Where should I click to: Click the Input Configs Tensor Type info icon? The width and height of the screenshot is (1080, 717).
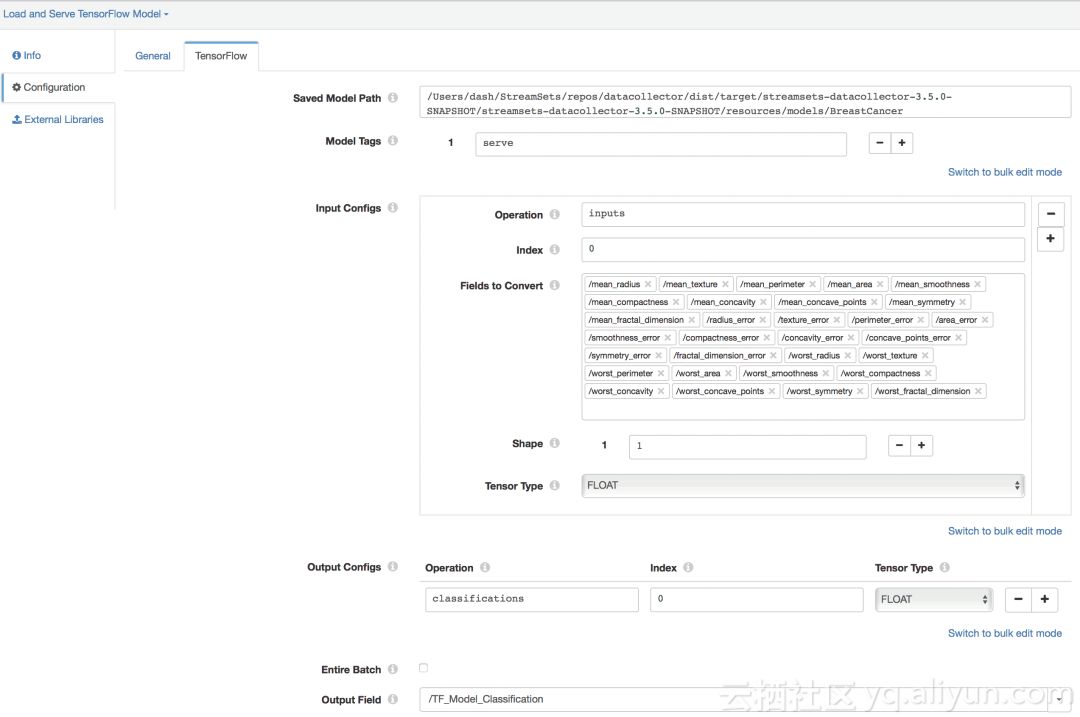pos(554,486)
